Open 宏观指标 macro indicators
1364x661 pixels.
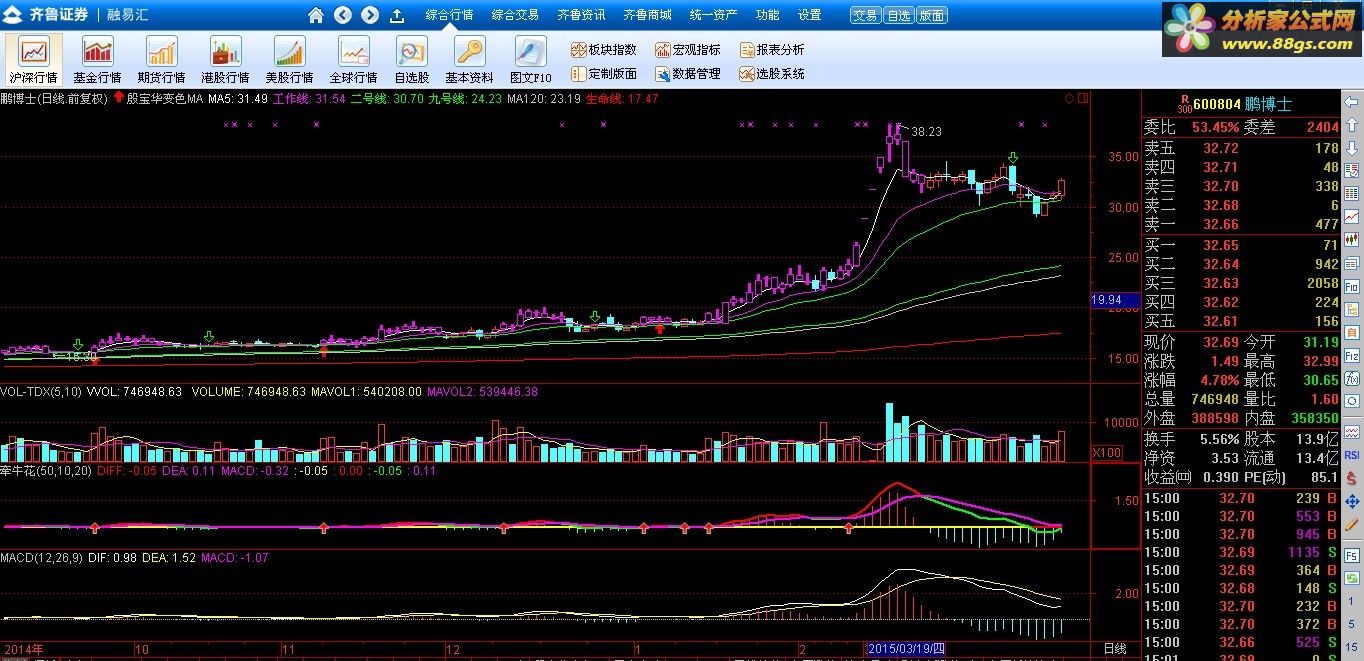[x=688, y=49]
